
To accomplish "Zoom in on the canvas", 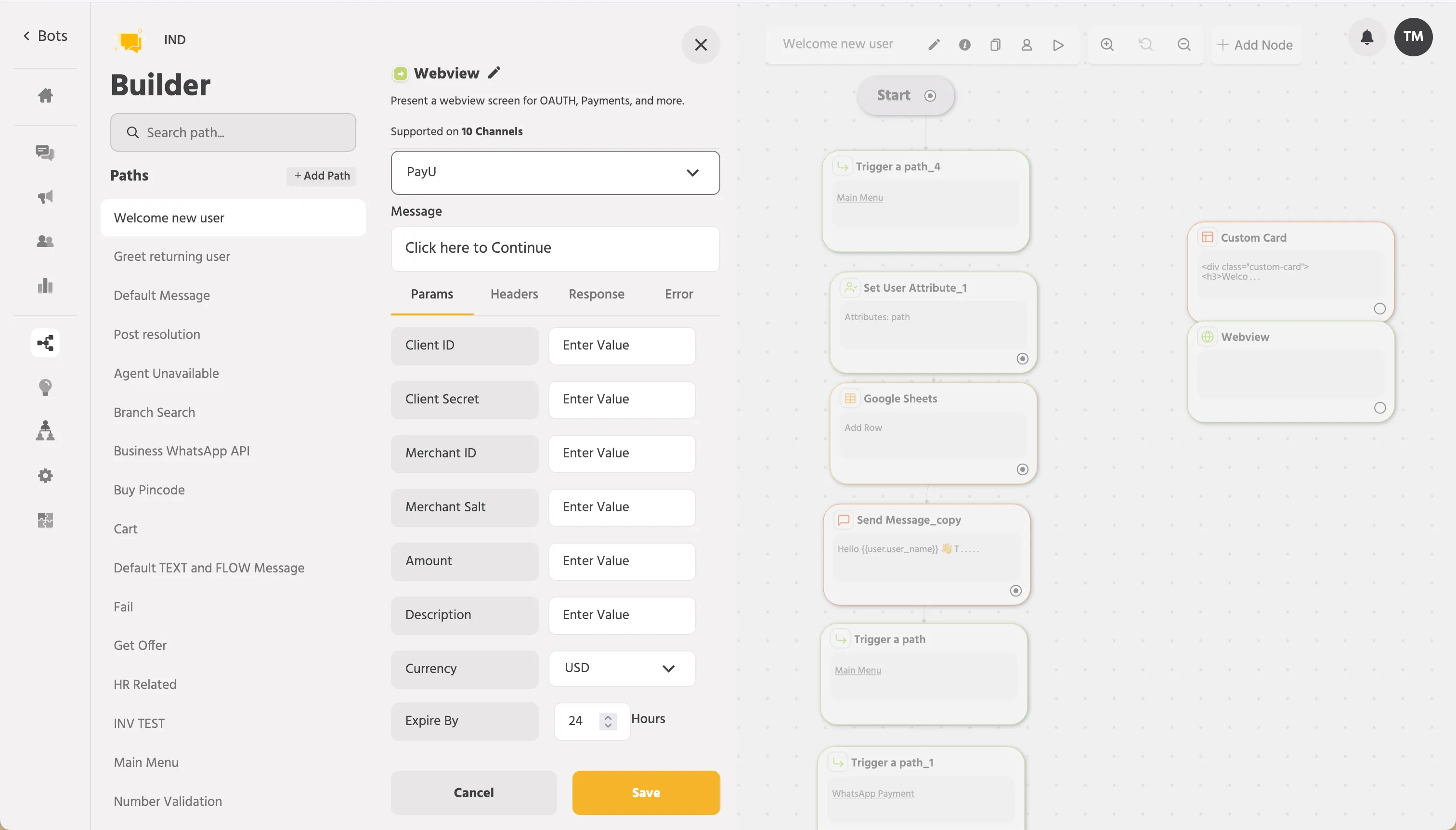I will tap(1107, 44).
